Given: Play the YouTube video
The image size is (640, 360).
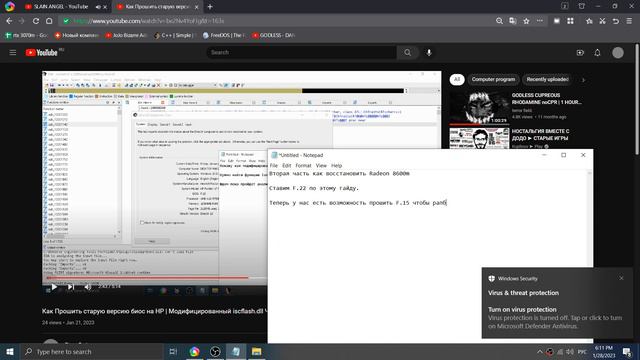Looking at the screenshot, I should (54, 287).
